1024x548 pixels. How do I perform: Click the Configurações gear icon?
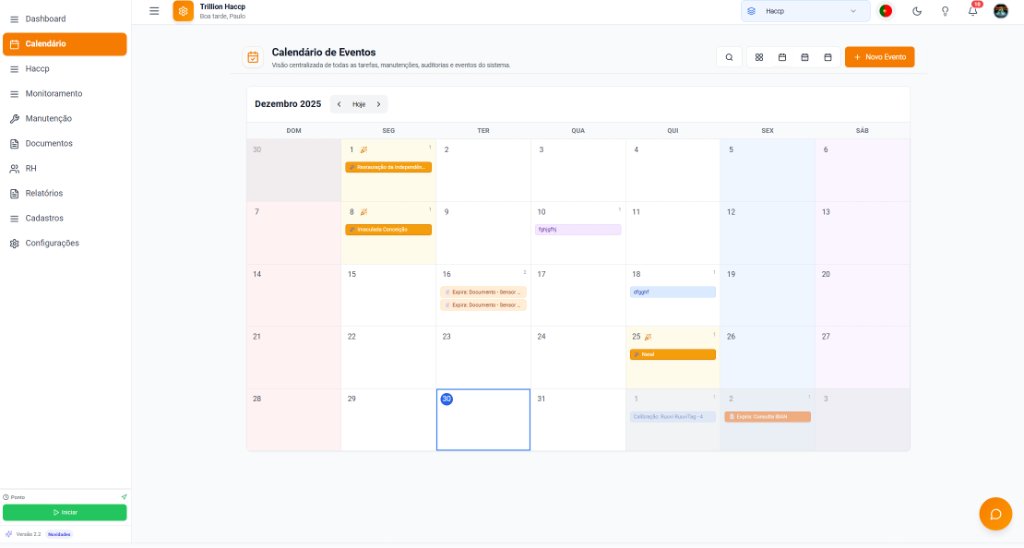(14, 243)
